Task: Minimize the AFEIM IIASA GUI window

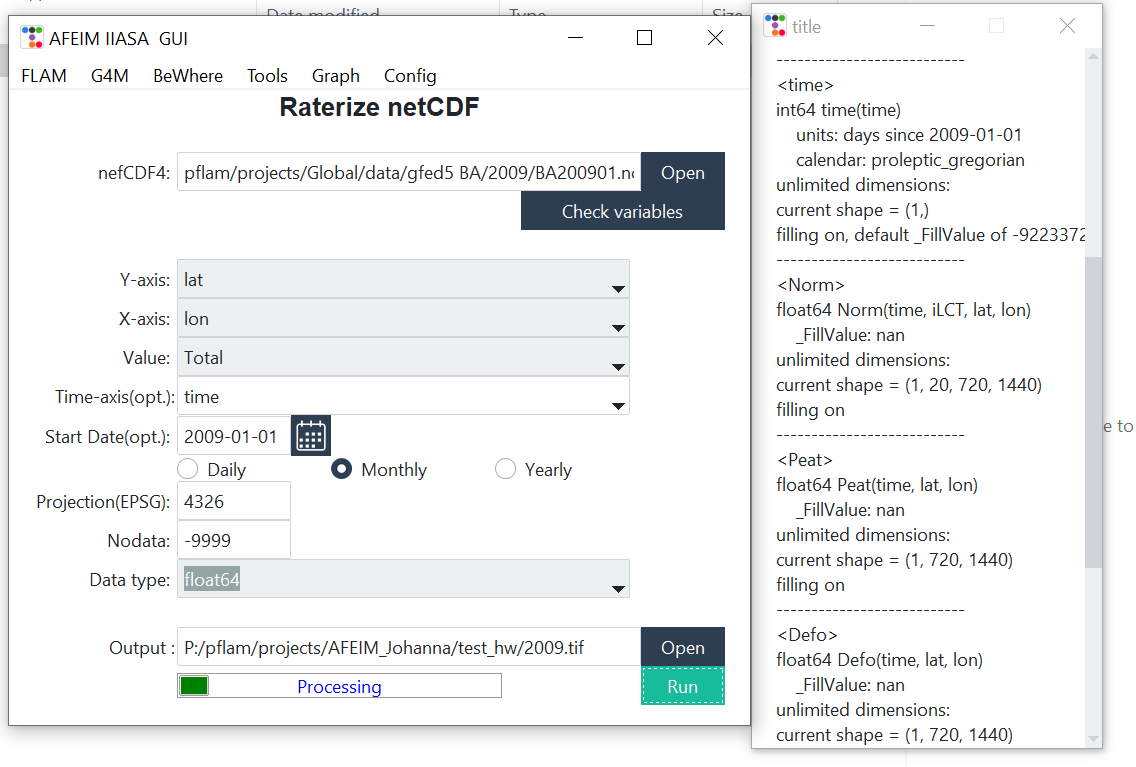Action: (x=576, y=38)
